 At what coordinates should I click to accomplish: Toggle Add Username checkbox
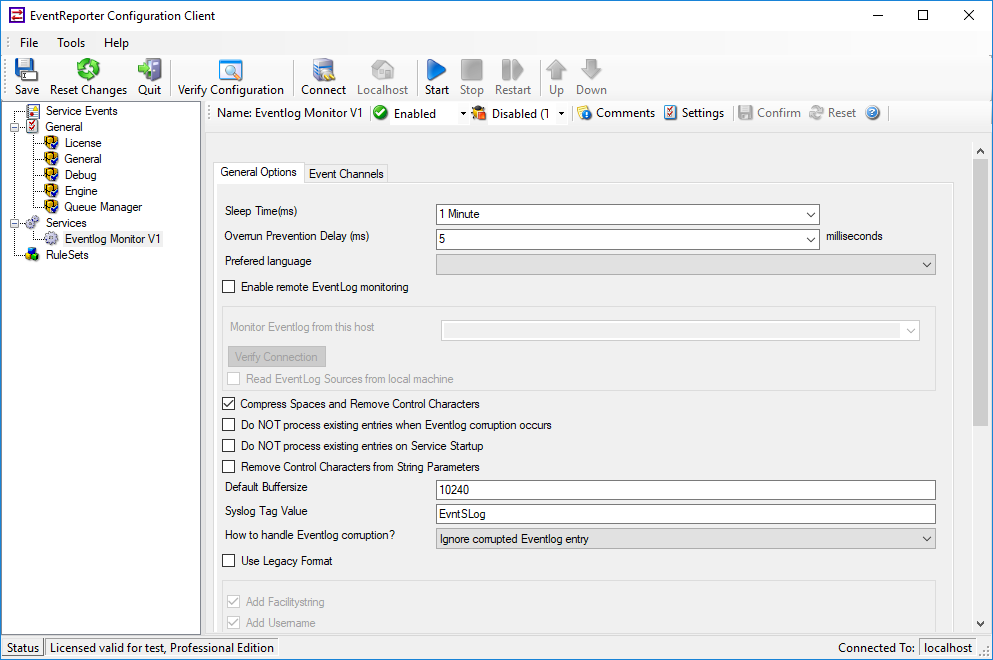pos(234,622)
